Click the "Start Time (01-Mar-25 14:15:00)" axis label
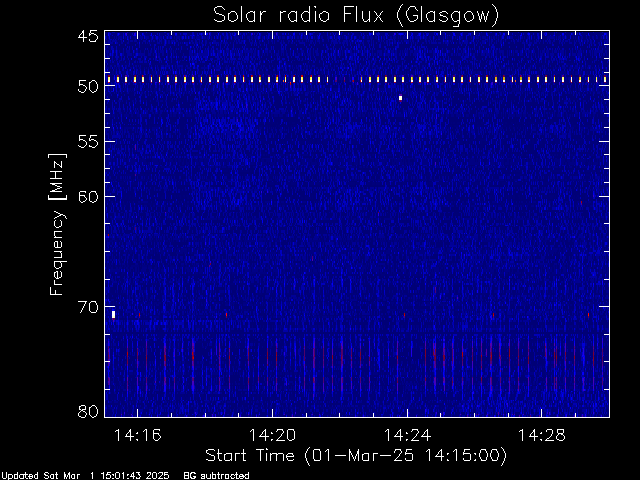The width and height of the screenshot is (640, 480). tap(356, 456)
